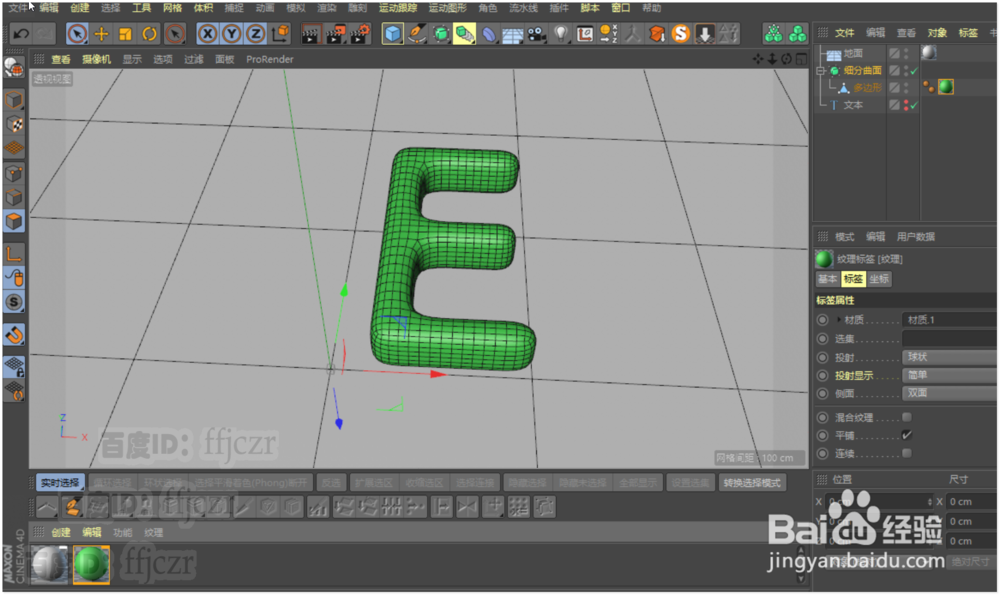Click the Undo arrow icon
The height and width of the screenshot is (595, 1000).
tap(20, 34)
